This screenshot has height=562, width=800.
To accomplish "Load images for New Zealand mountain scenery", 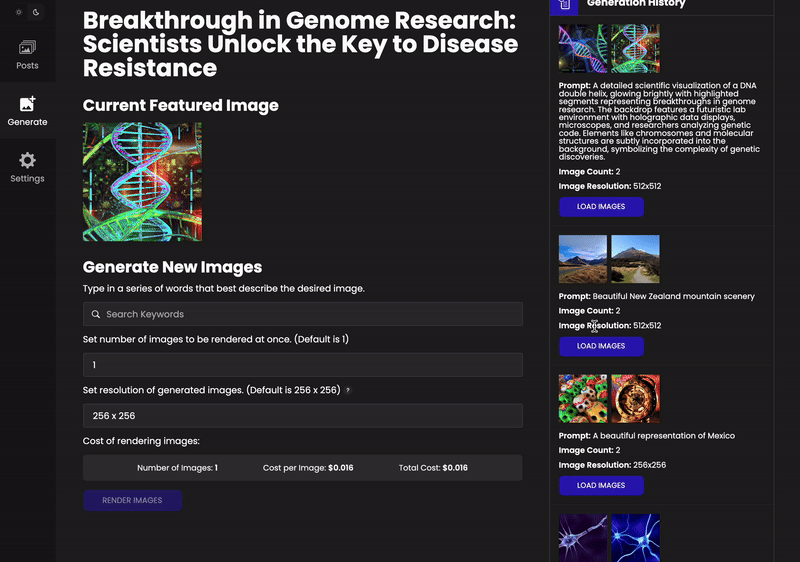I will [601, 346].
